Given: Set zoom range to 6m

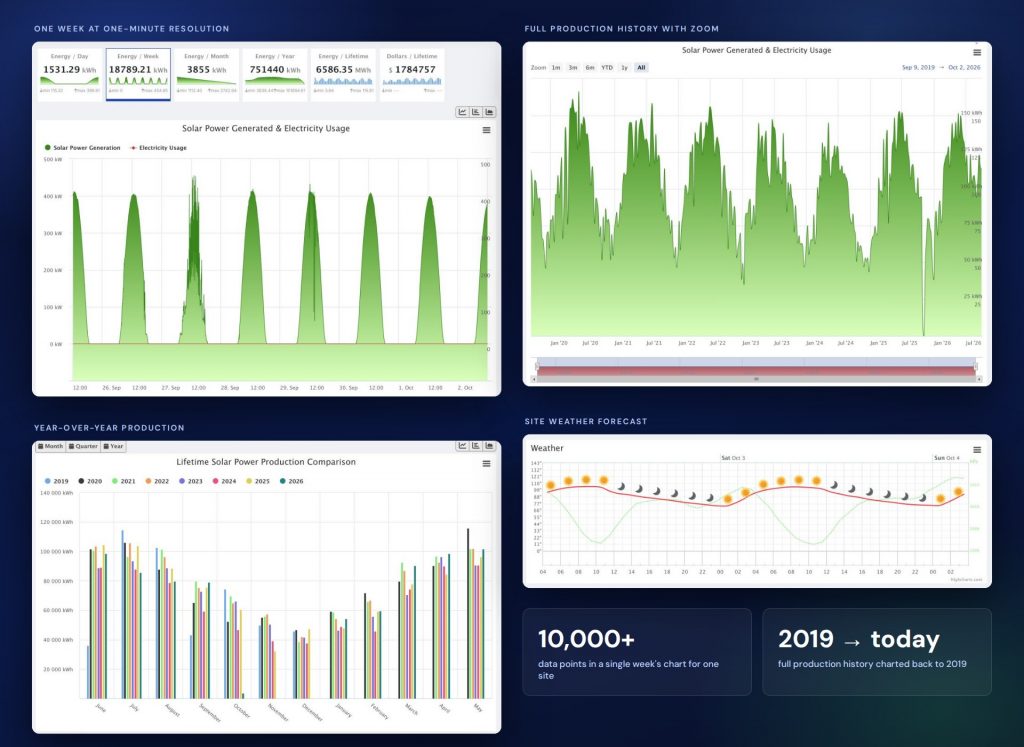Looking at the screenshot, I should (x=590, y=67).
